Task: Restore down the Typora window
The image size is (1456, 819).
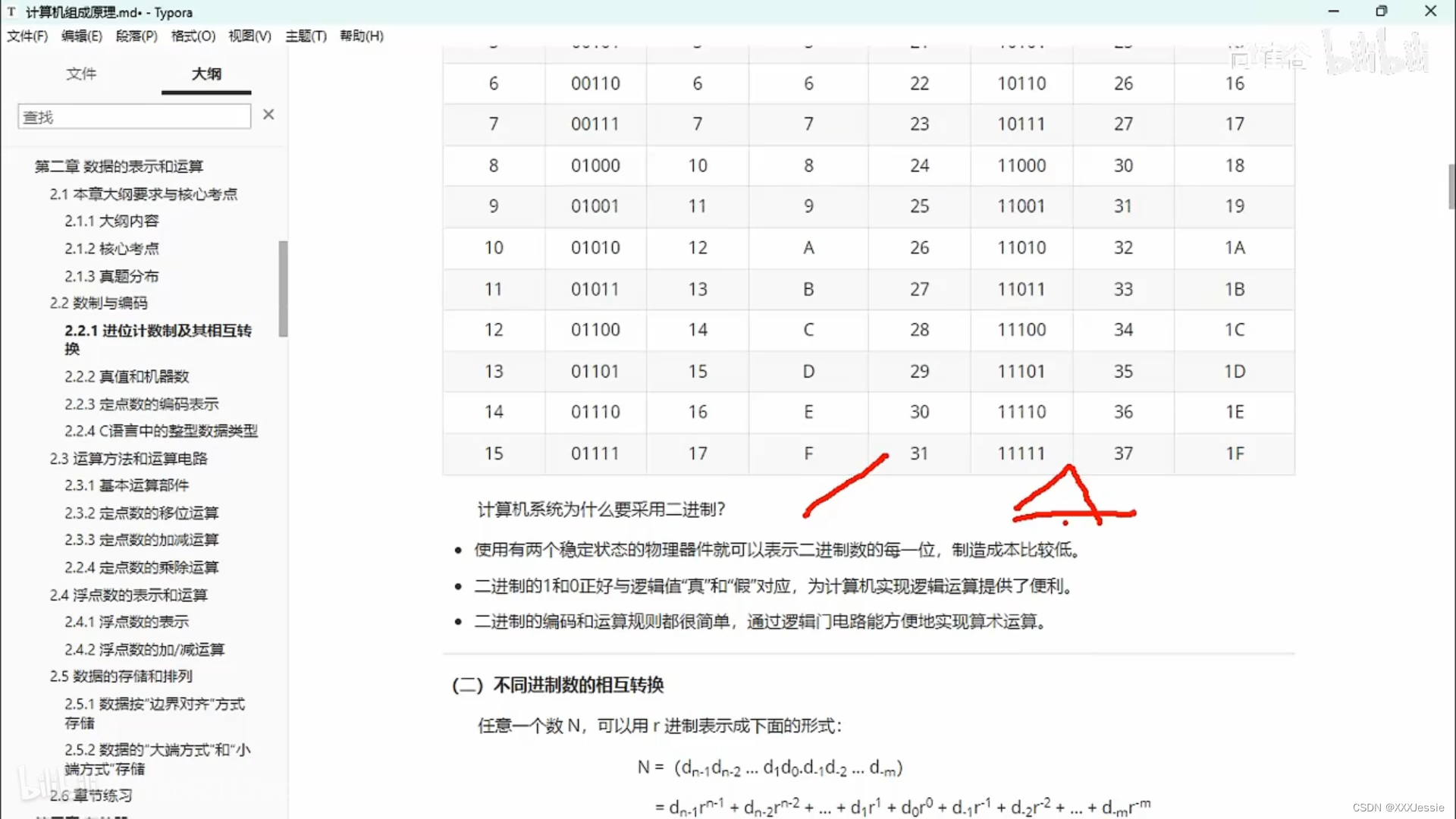Action: pos(1382,11)
